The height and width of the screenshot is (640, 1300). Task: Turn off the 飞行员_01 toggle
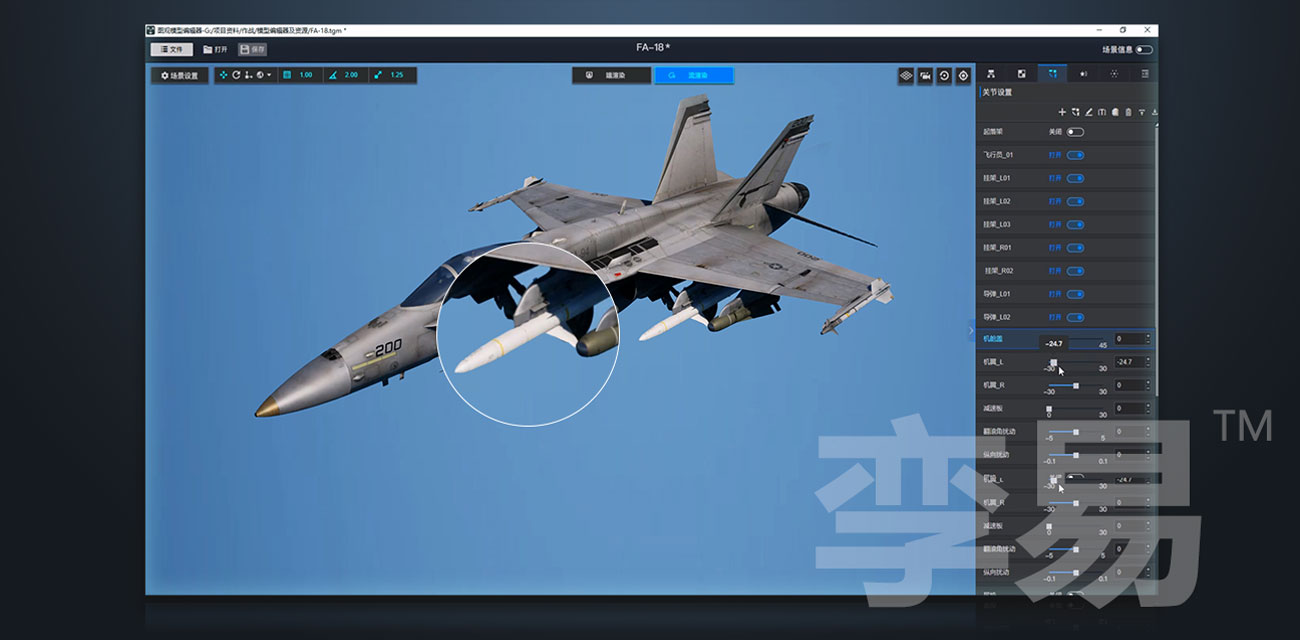tap(1075, 155)
